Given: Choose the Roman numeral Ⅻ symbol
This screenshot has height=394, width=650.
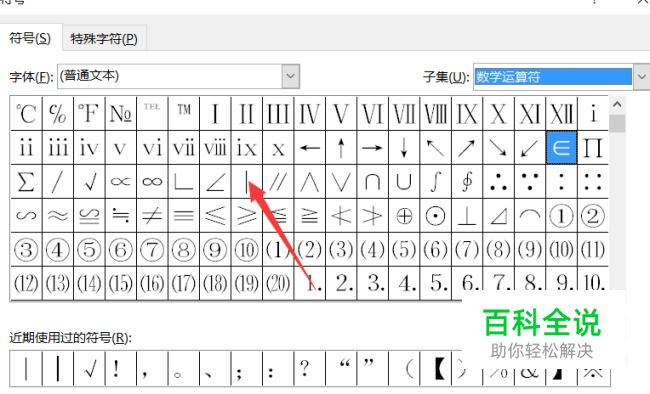Looking at the screenshot, I should pos(561,114).
